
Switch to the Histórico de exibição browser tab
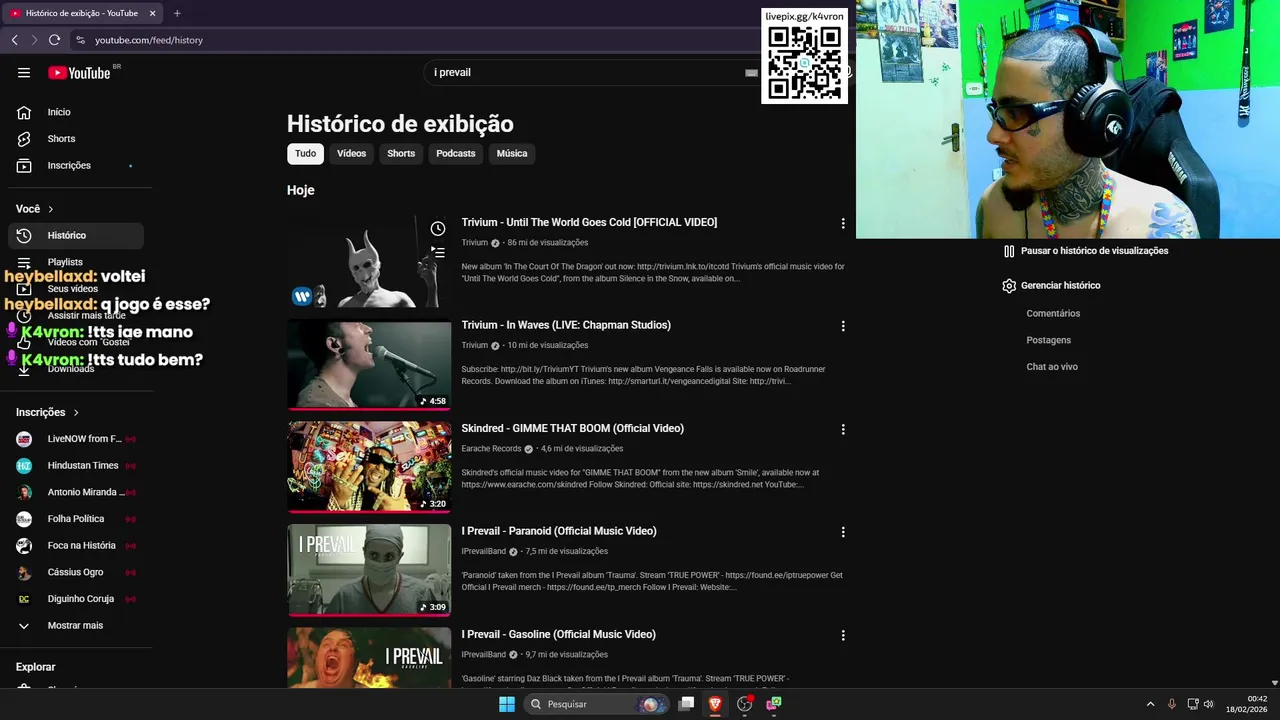(82, 13)
